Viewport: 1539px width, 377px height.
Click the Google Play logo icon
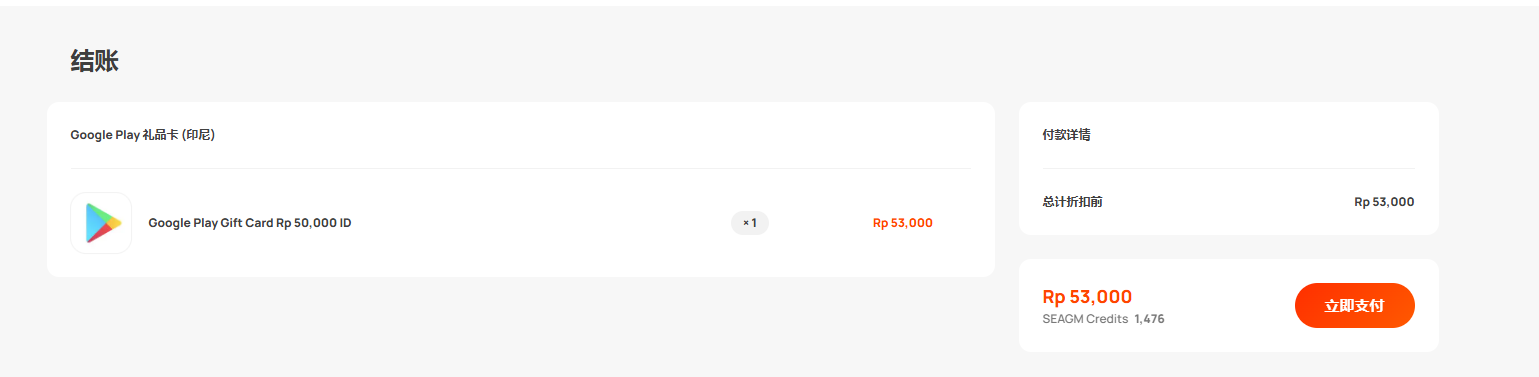click(x=101, y=223)
